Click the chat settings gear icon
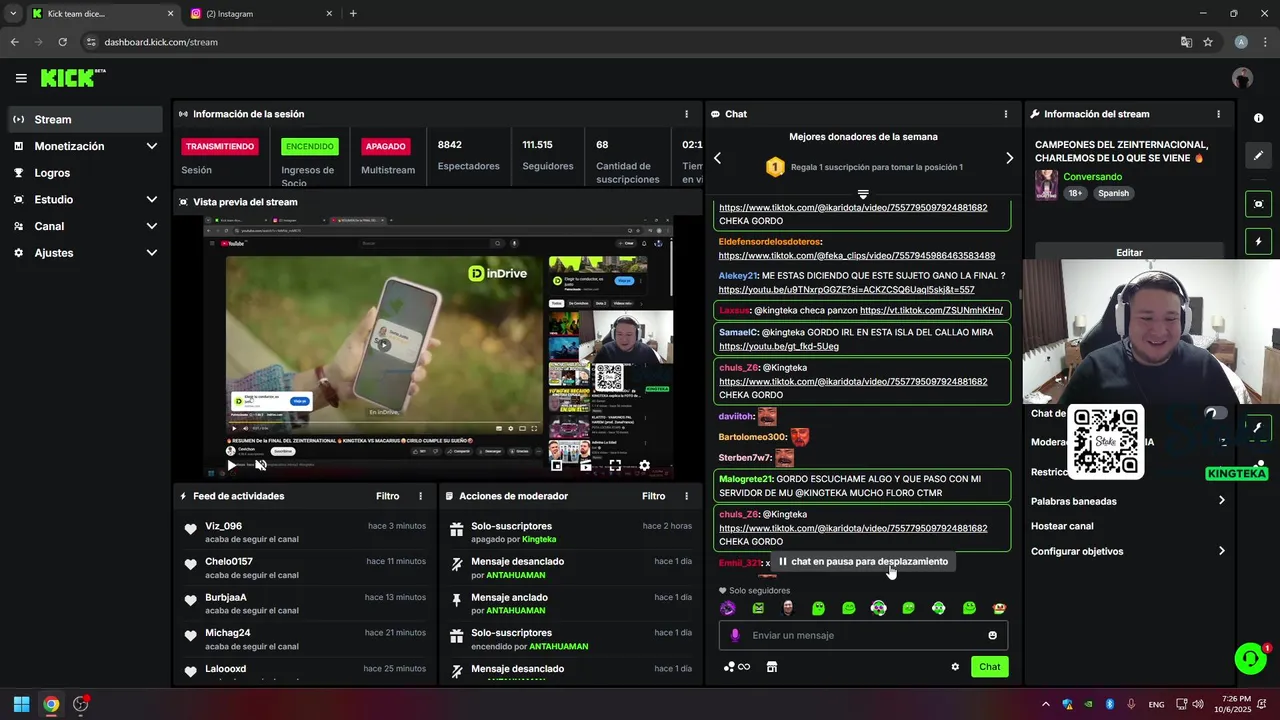 [x=955, y=667]
